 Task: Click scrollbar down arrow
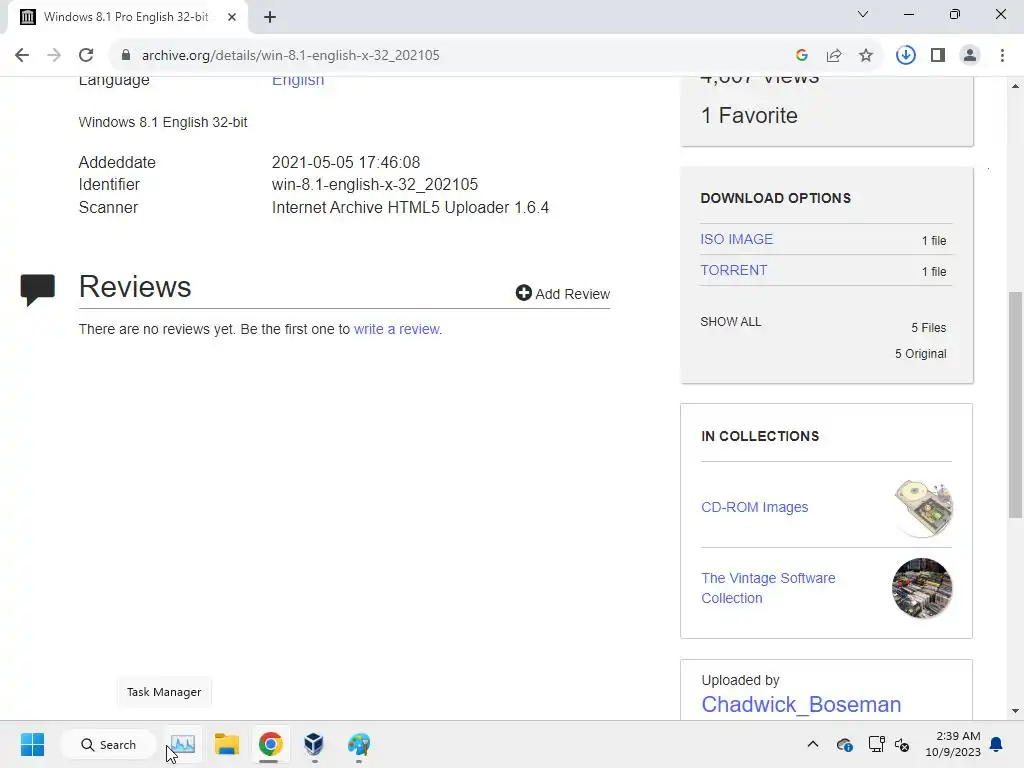pos(1016,711)
